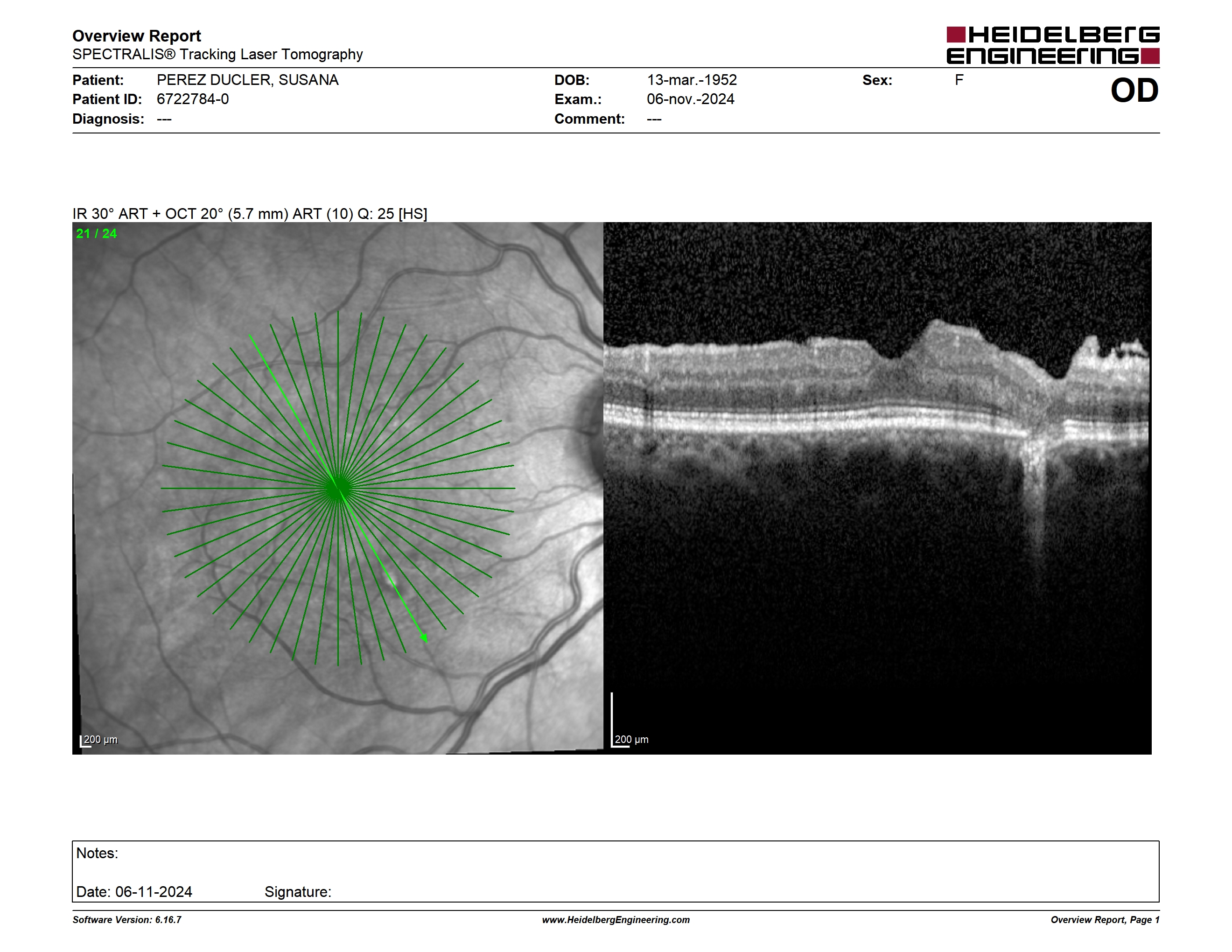Click the 'Patient:' label
Screen dimensions: 1232x952
(98, 80)
